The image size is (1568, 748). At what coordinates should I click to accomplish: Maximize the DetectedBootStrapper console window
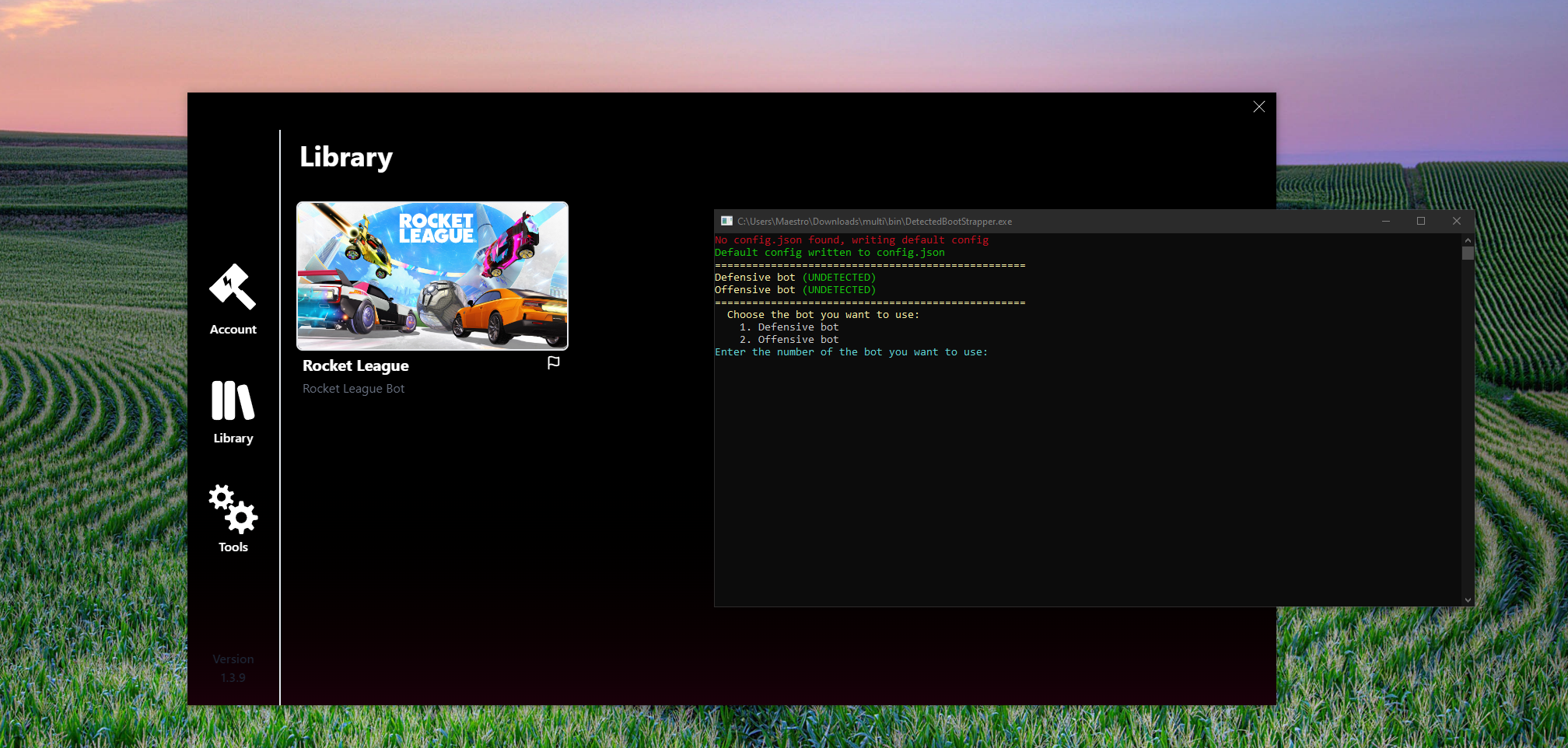(1421, 221)
